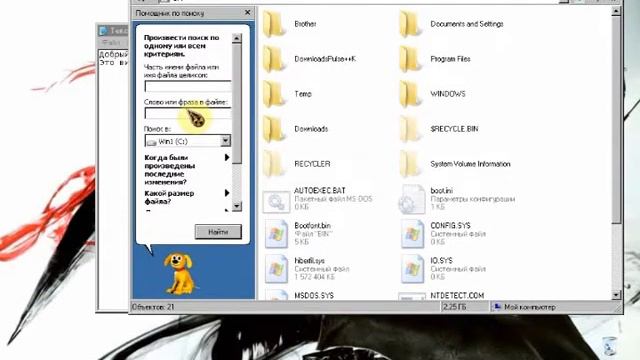Open System Volume Information folder icon
The image size is (640, 360).
(x=410, y=164)
